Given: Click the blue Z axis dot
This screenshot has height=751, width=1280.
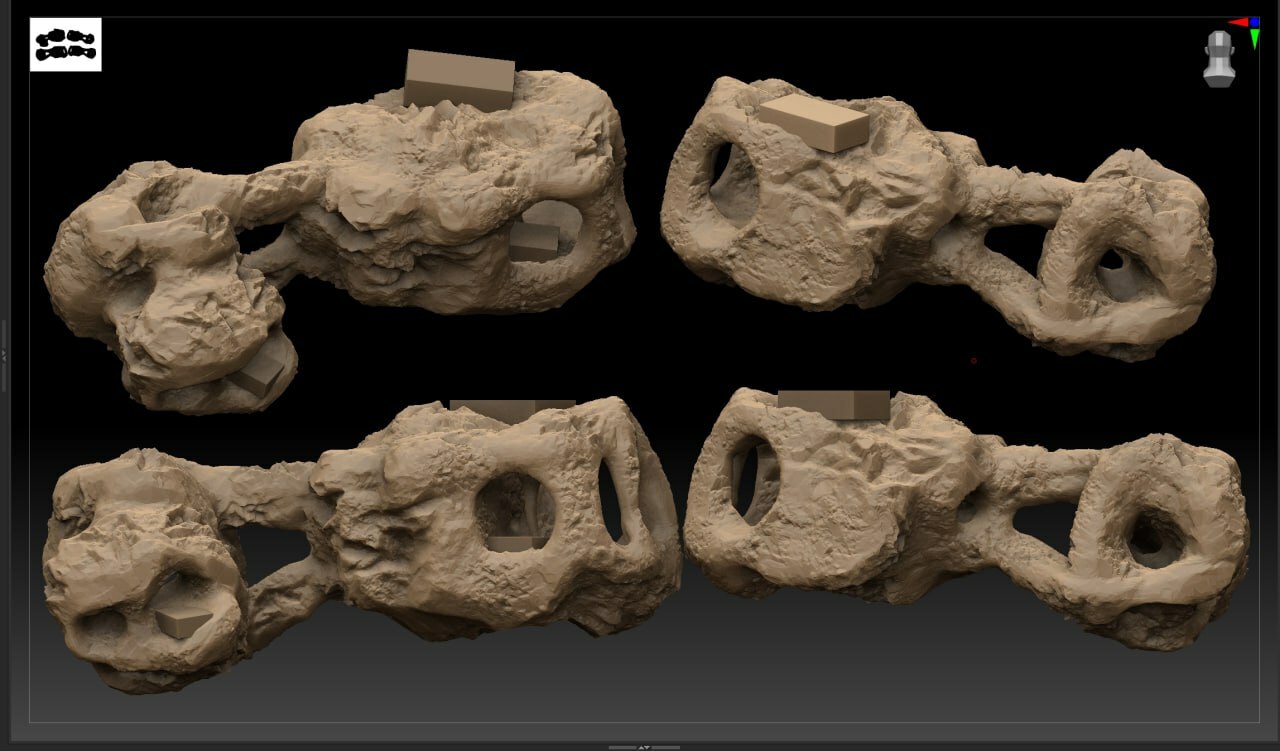Looking at the screenshot, I should pyautogui.click(x=1254, y=21).
